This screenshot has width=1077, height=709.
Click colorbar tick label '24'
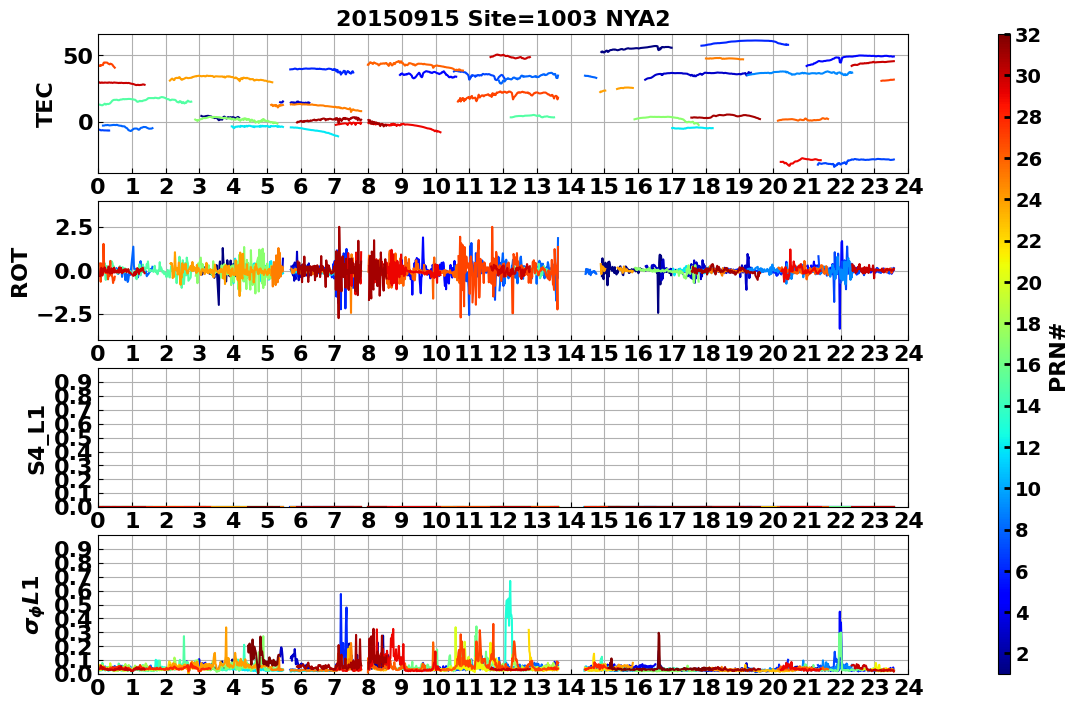(x=1028, y=200)
